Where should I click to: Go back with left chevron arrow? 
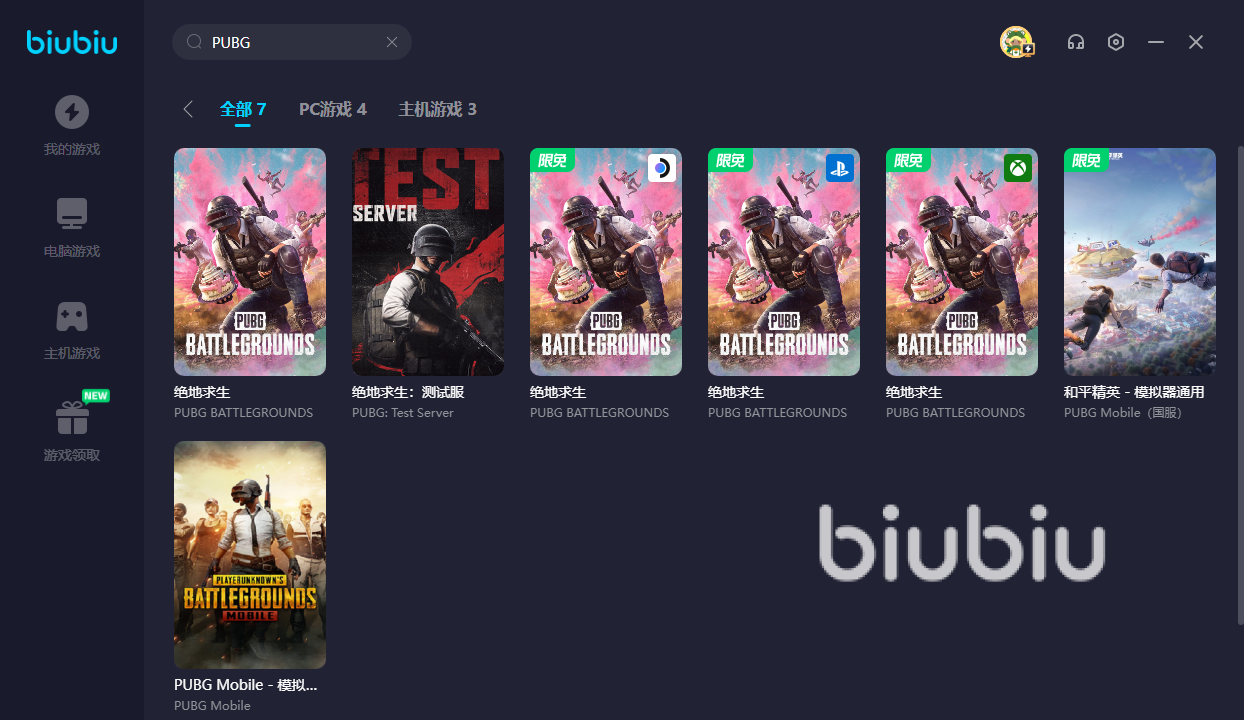[x=188, y=109]
